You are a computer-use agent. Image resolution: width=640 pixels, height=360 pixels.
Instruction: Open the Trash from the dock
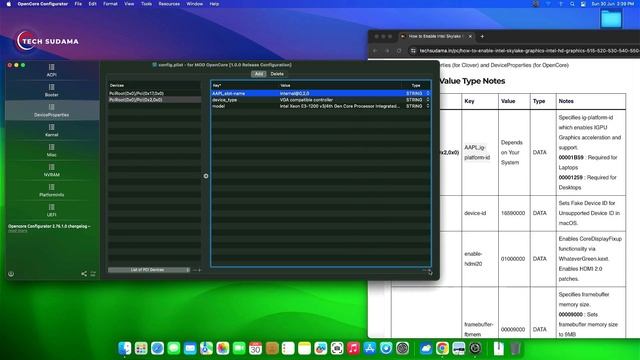(x=515, y=348)
